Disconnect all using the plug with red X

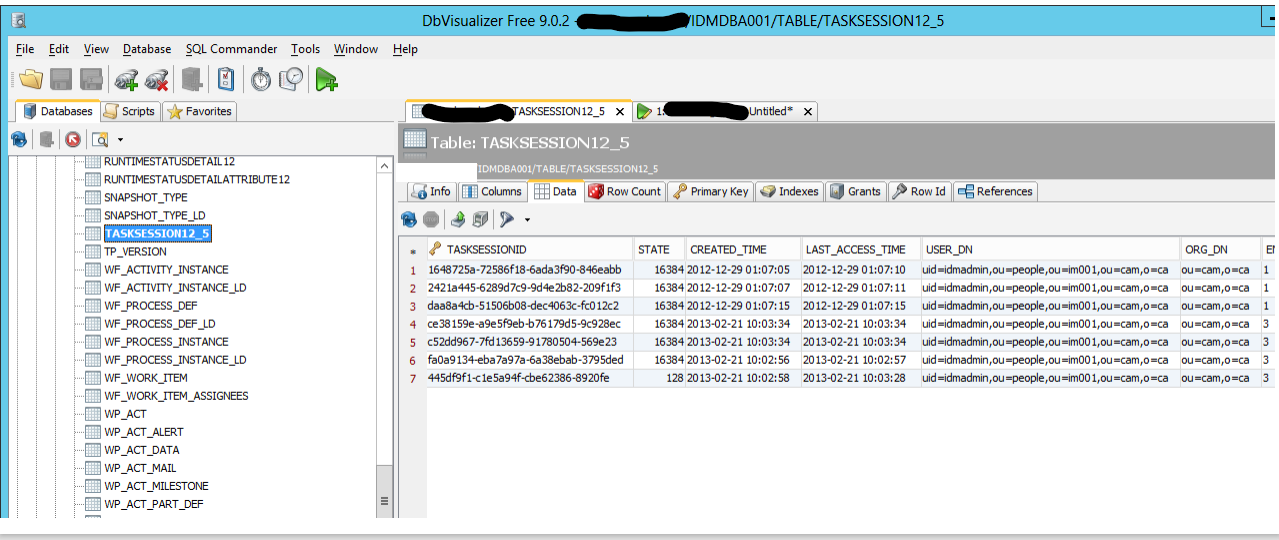click(x=156, y=79)
